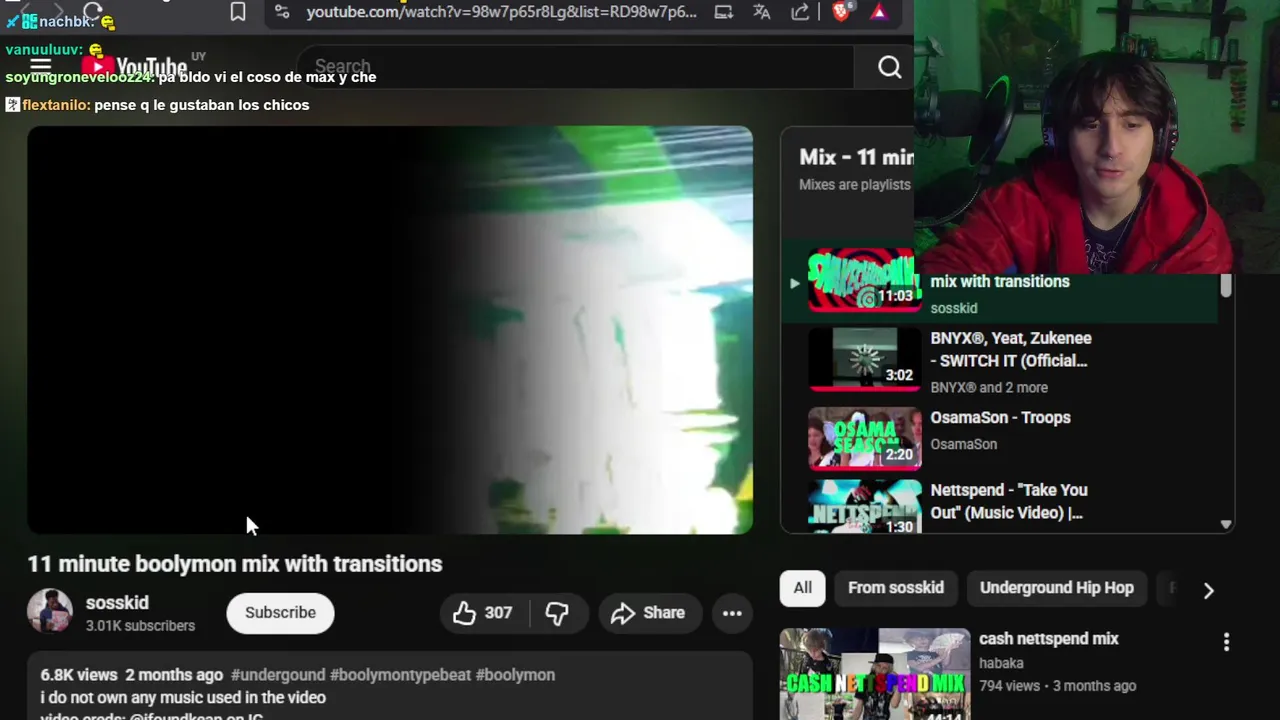Open Brave Rewards triangle icon
The width and height of the screenshot is (1280, 720).
879,12
